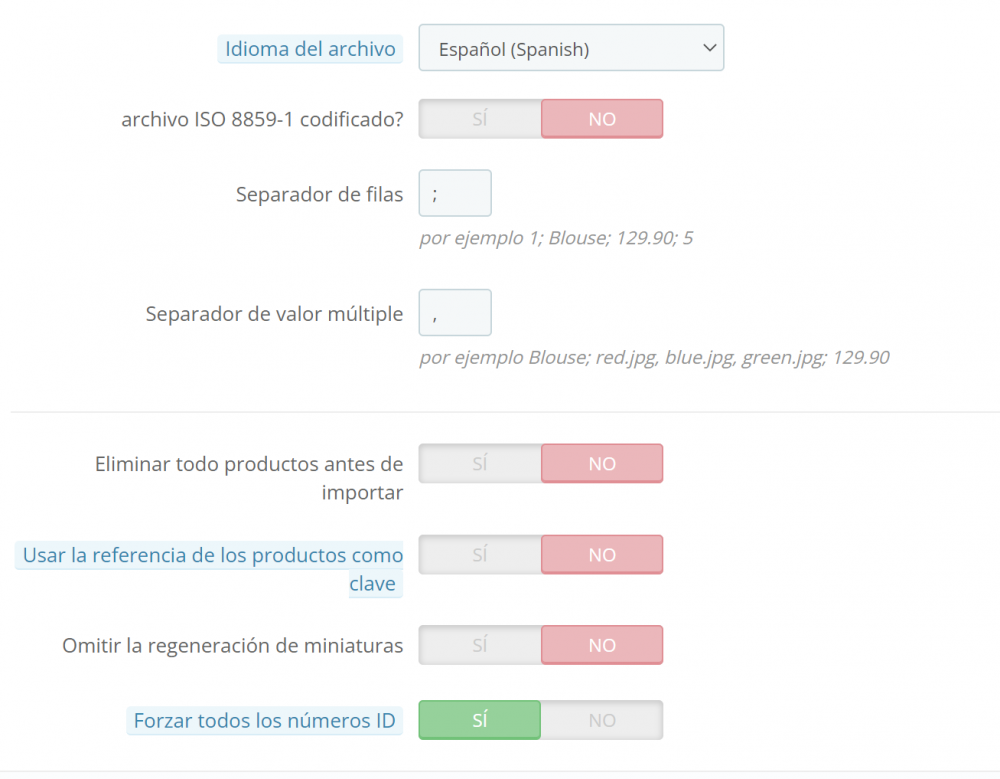Click the Separador de valor múltiple field
This screenshot has width=1000, height=779.
(455, 313)
